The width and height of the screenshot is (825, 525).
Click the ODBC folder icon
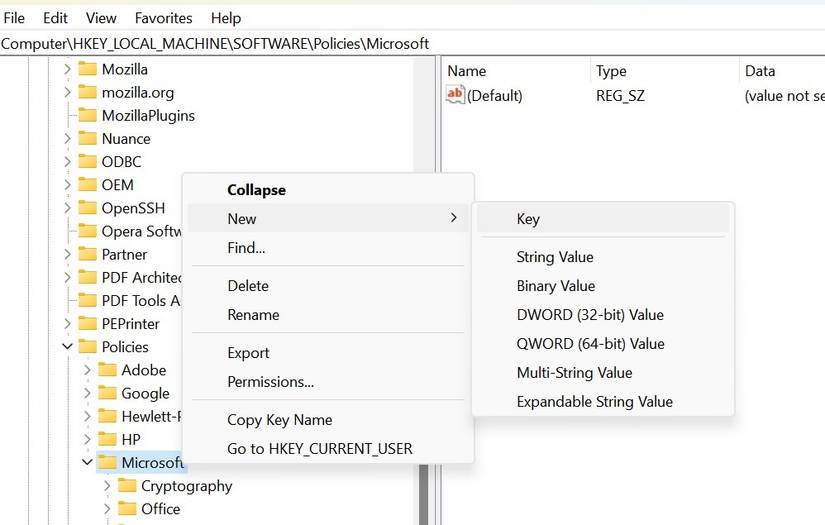tap(87, 161)
